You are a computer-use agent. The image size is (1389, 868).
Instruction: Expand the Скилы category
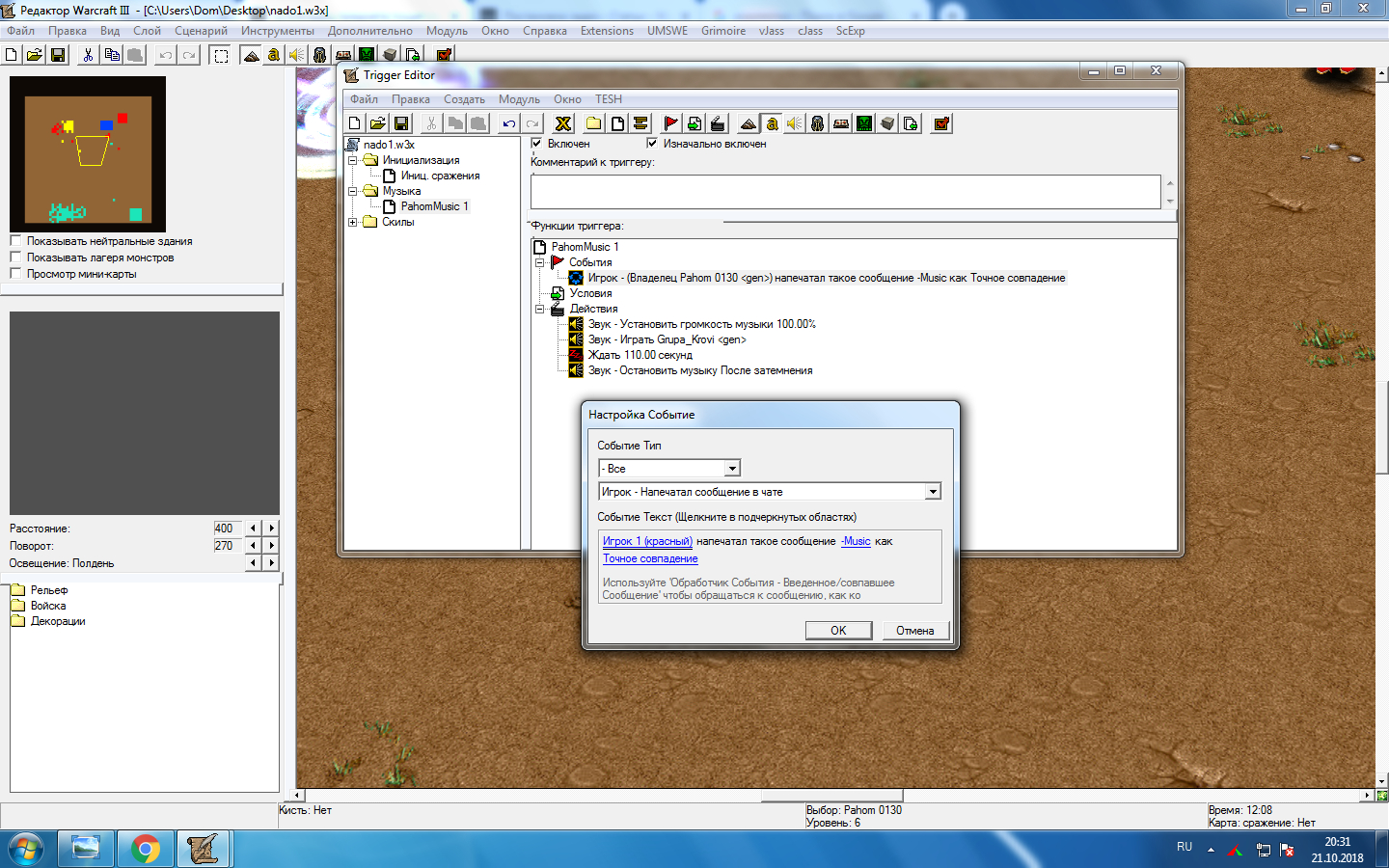[353, 222]
